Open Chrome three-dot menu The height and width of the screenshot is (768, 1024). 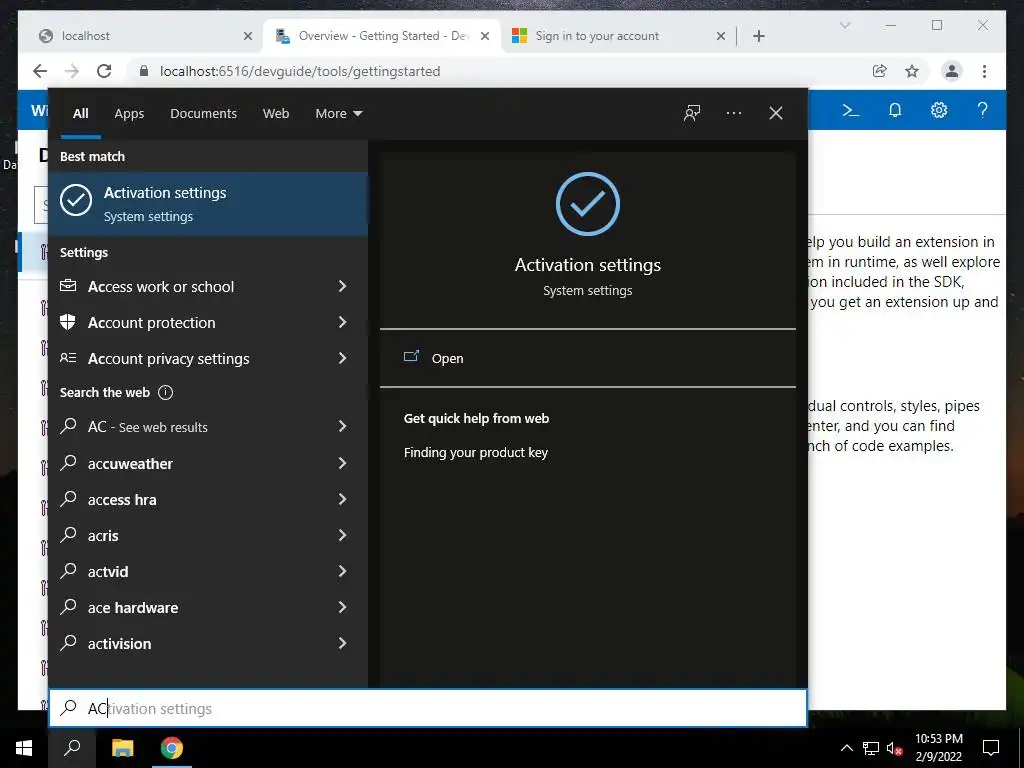pos(985,71)
